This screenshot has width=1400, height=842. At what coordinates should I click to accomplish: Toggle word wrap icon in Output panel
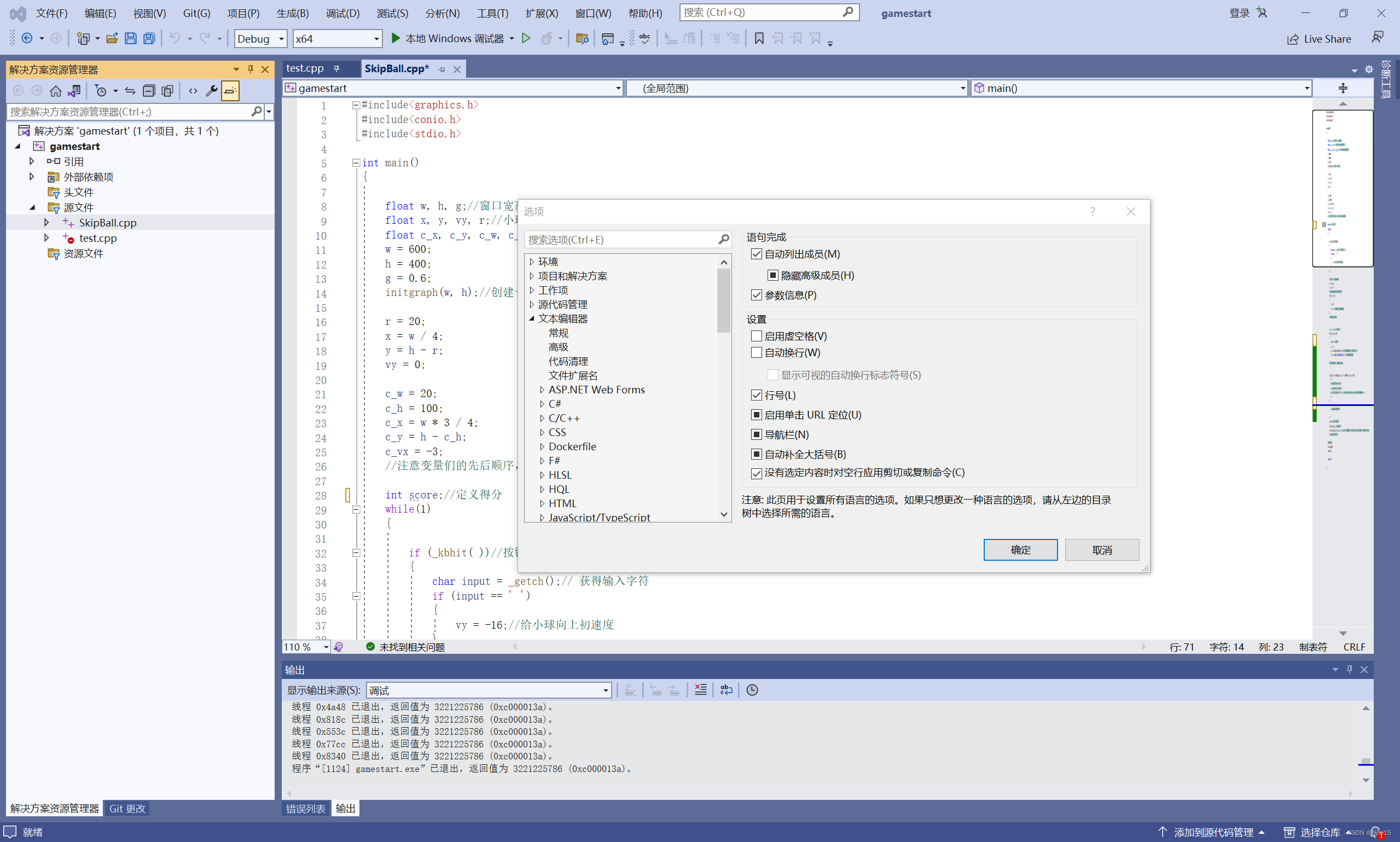tap(726, 690)
